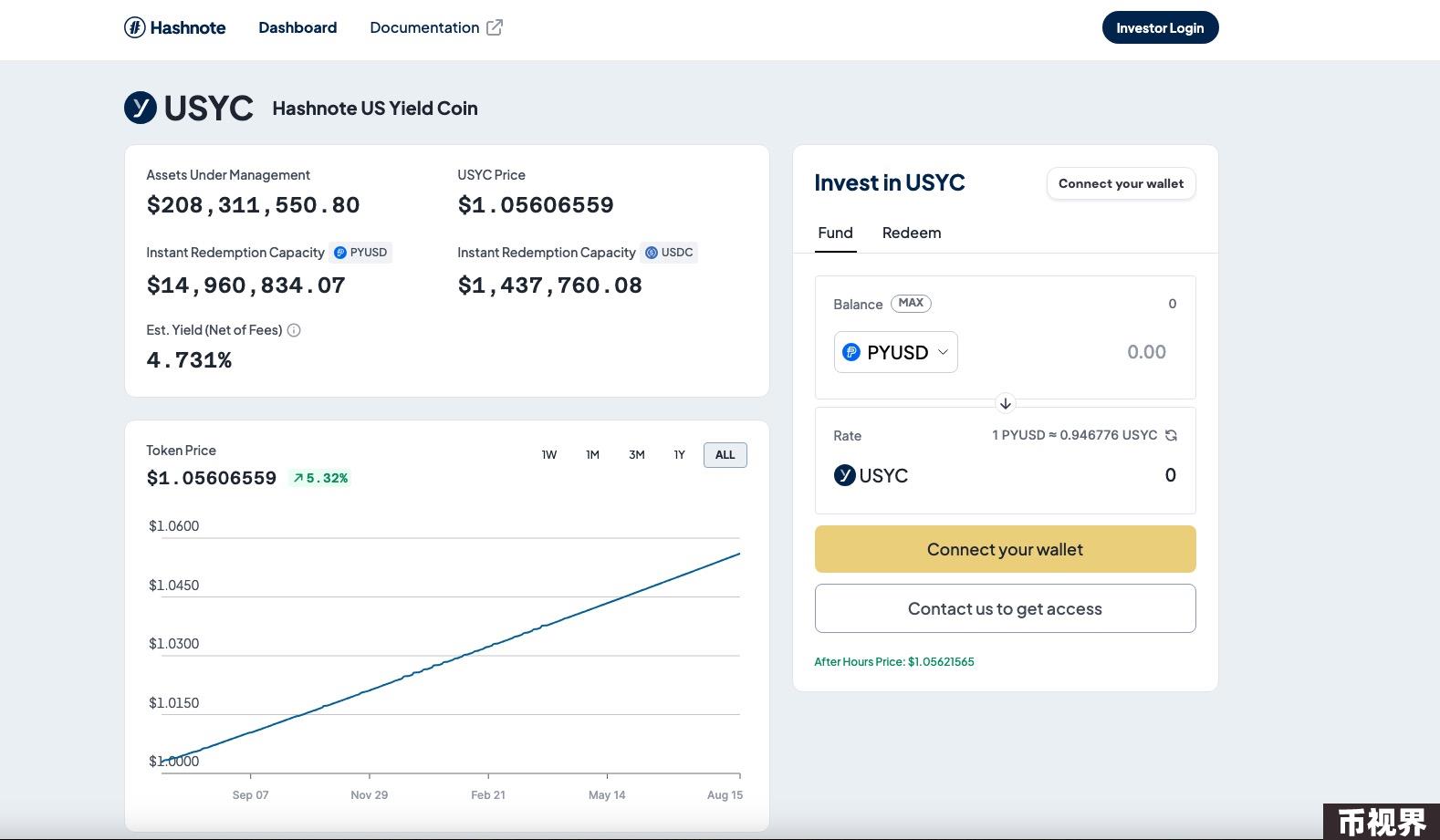This screenshot has height=840, width=1440.
Task: Switch to the Redeem tab
Action: click(912, 233)
